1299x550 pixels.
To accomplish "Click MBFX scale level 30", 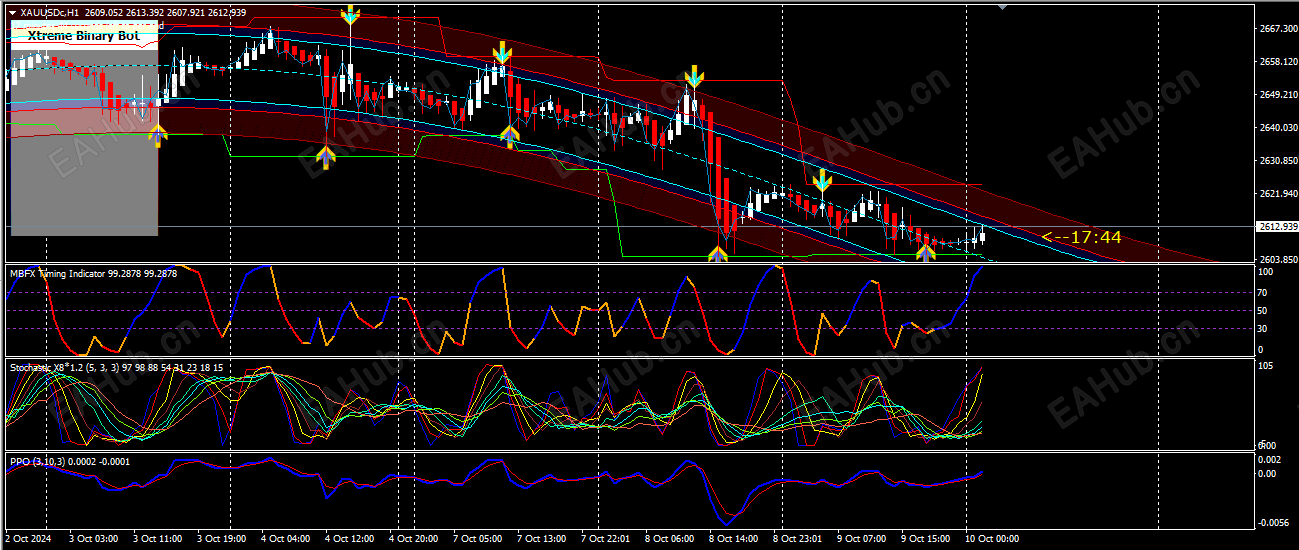I will pos(1264,329).
